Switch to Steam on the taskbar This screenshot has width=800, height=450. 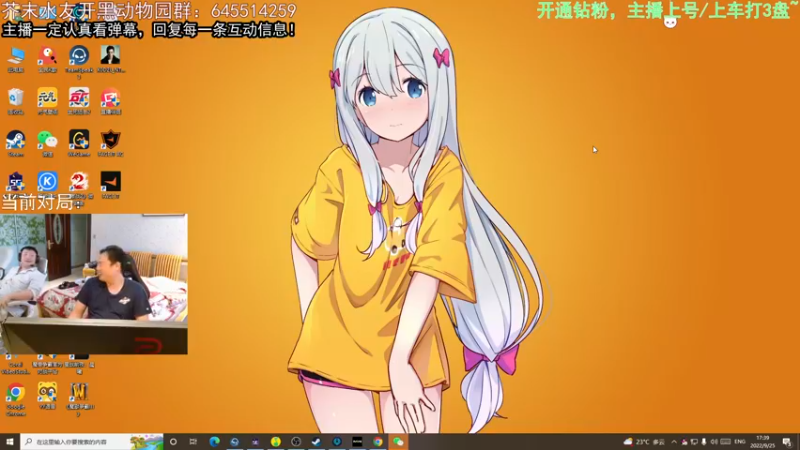316,442
